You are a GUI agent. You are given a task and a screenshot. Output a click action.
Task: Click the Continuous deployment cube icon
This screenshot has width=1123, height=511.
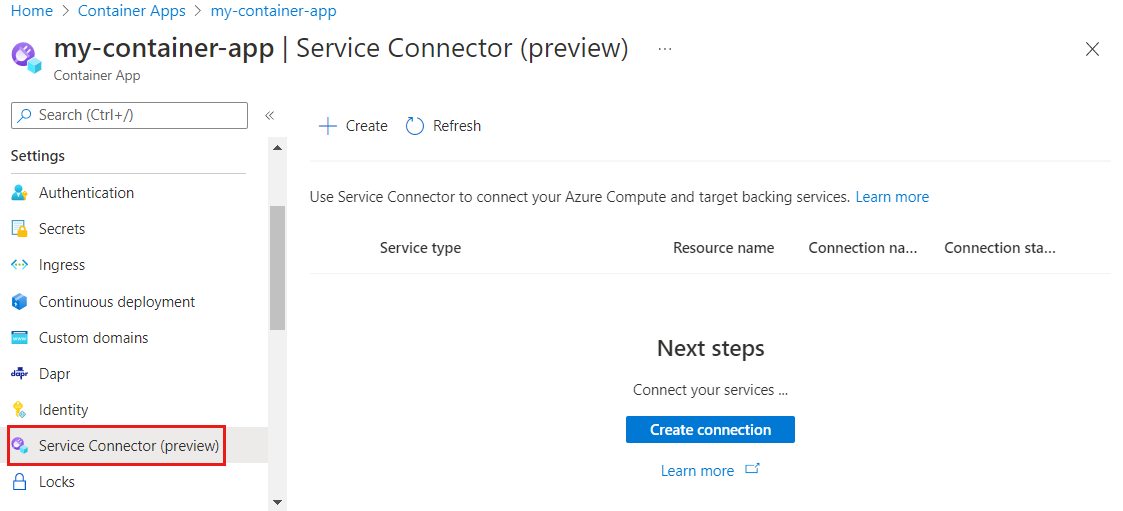click(x=19, y=302)
